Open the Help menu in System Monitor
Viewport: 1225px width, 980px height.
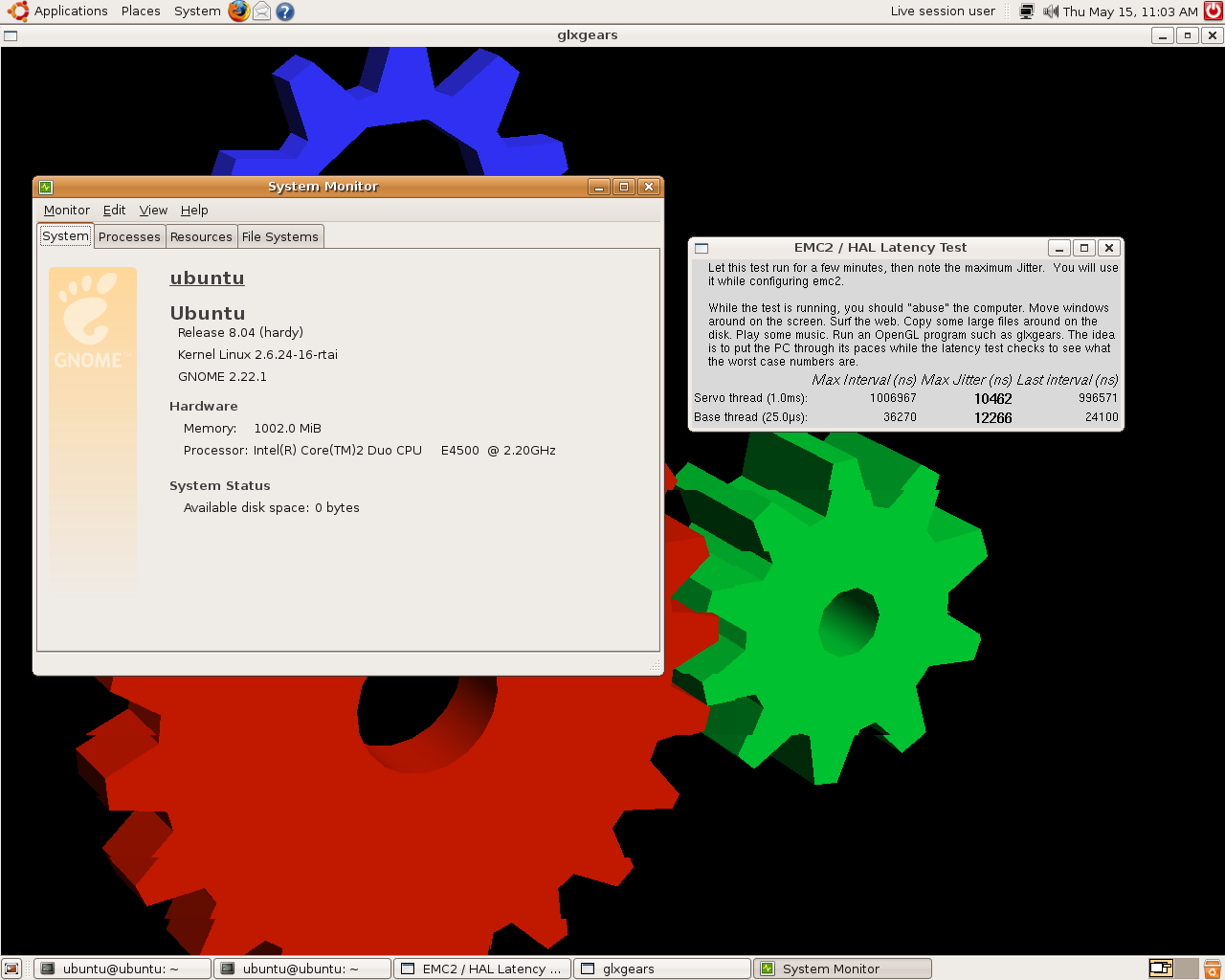[x=194, y=211]
